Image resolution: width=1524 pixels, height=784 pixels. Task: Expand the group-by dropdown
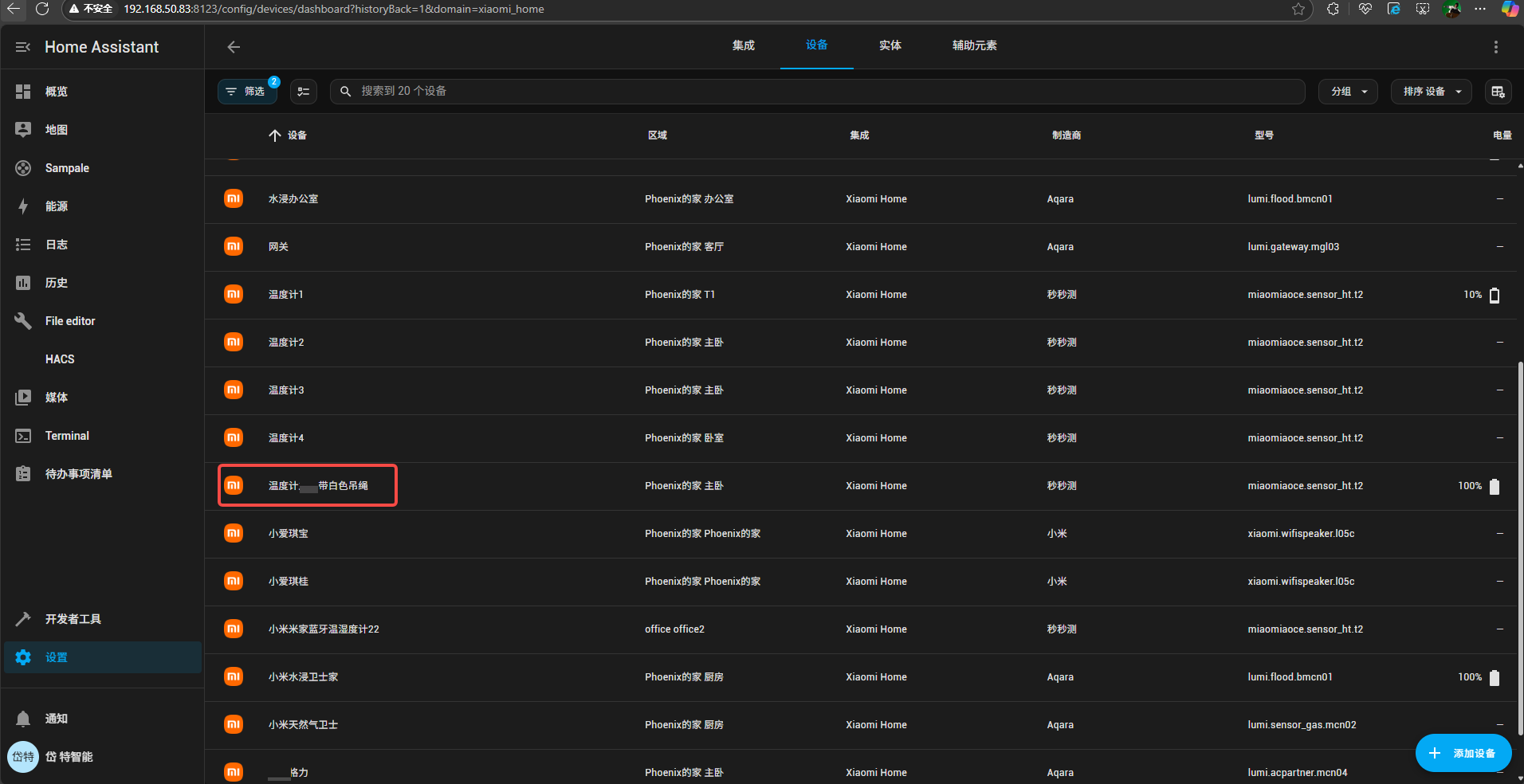pos(1348,92)
